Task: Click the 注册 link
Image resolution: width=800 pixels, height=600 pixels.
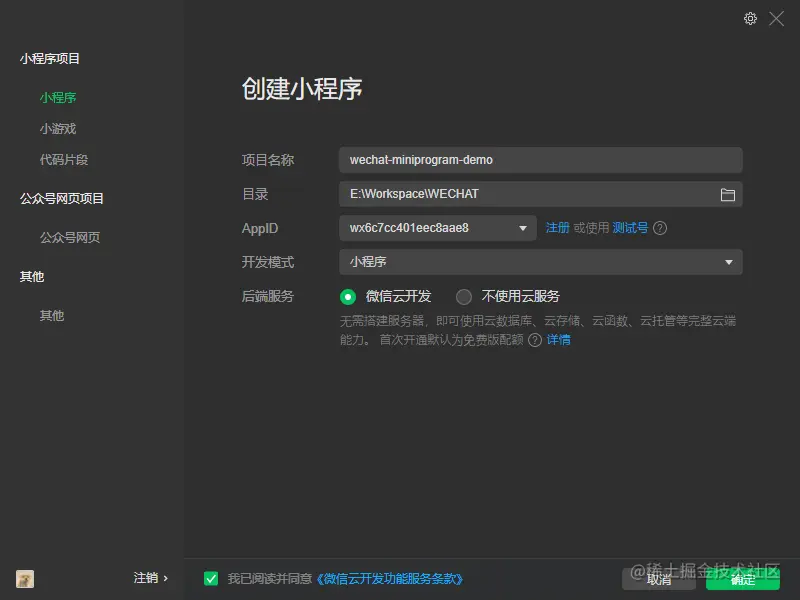Action: coord(557,228)
